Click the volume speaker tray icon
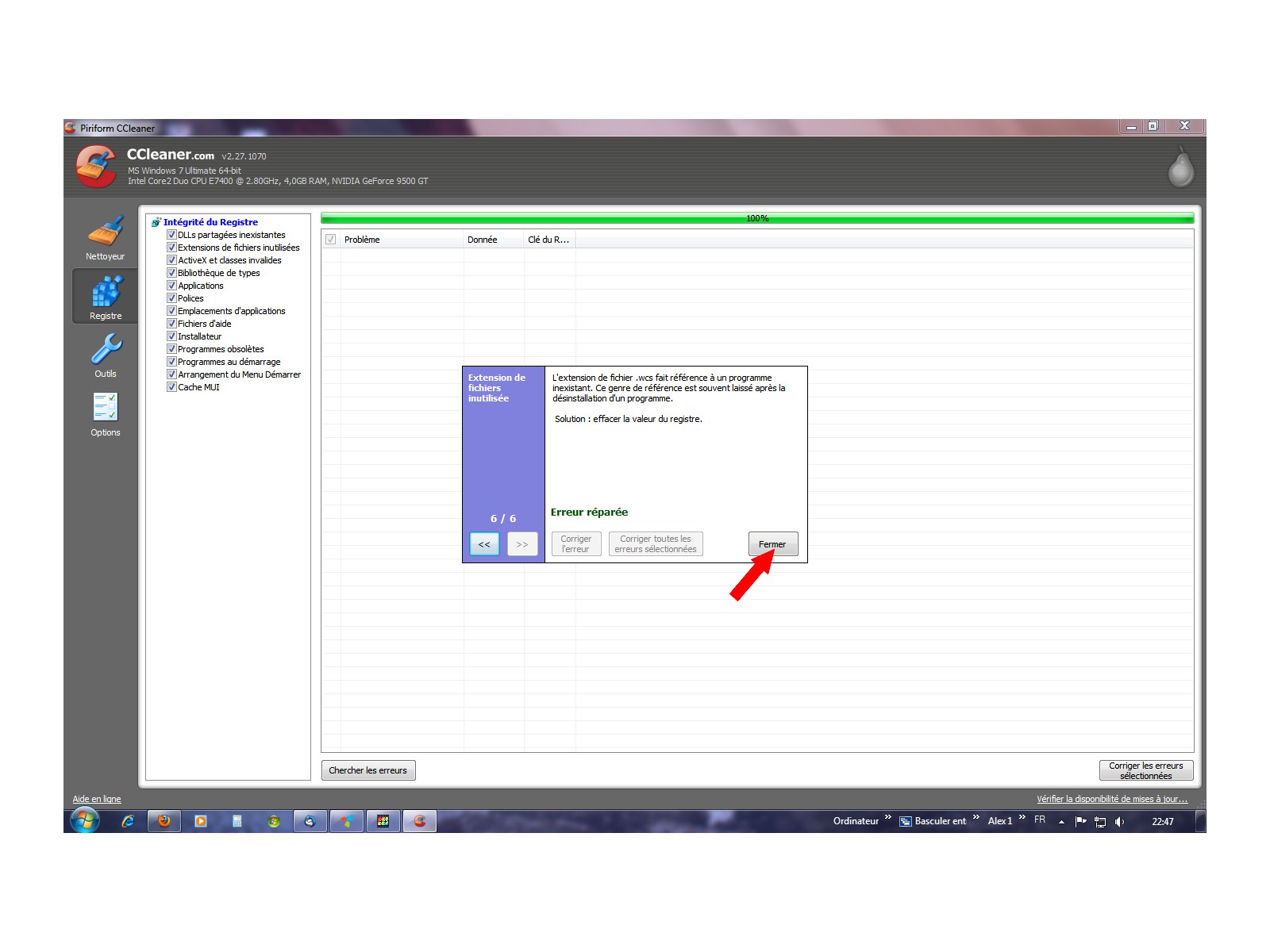The height and width of the screenshot is (952, 1270). pos(1119,821)
